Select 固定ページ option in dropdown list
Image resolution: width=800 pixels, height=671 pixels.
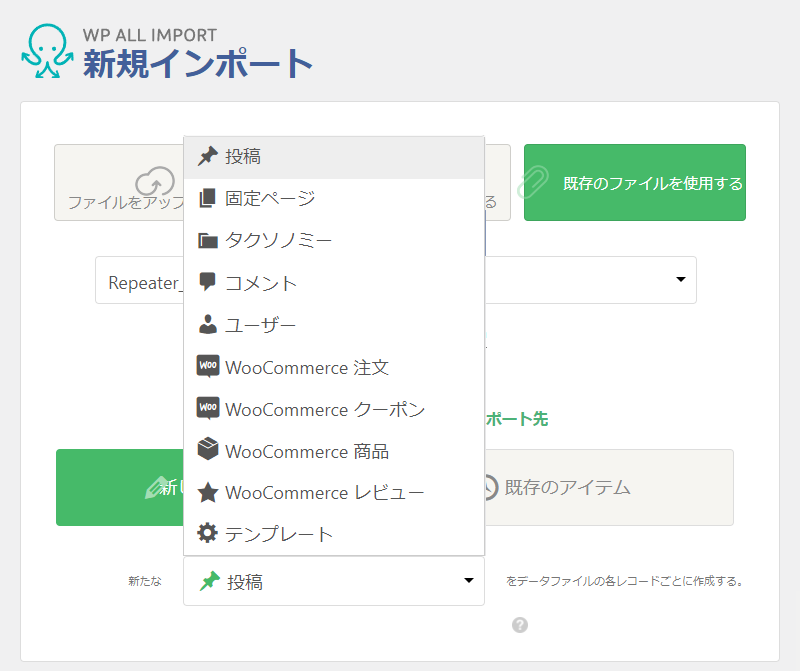334,198
